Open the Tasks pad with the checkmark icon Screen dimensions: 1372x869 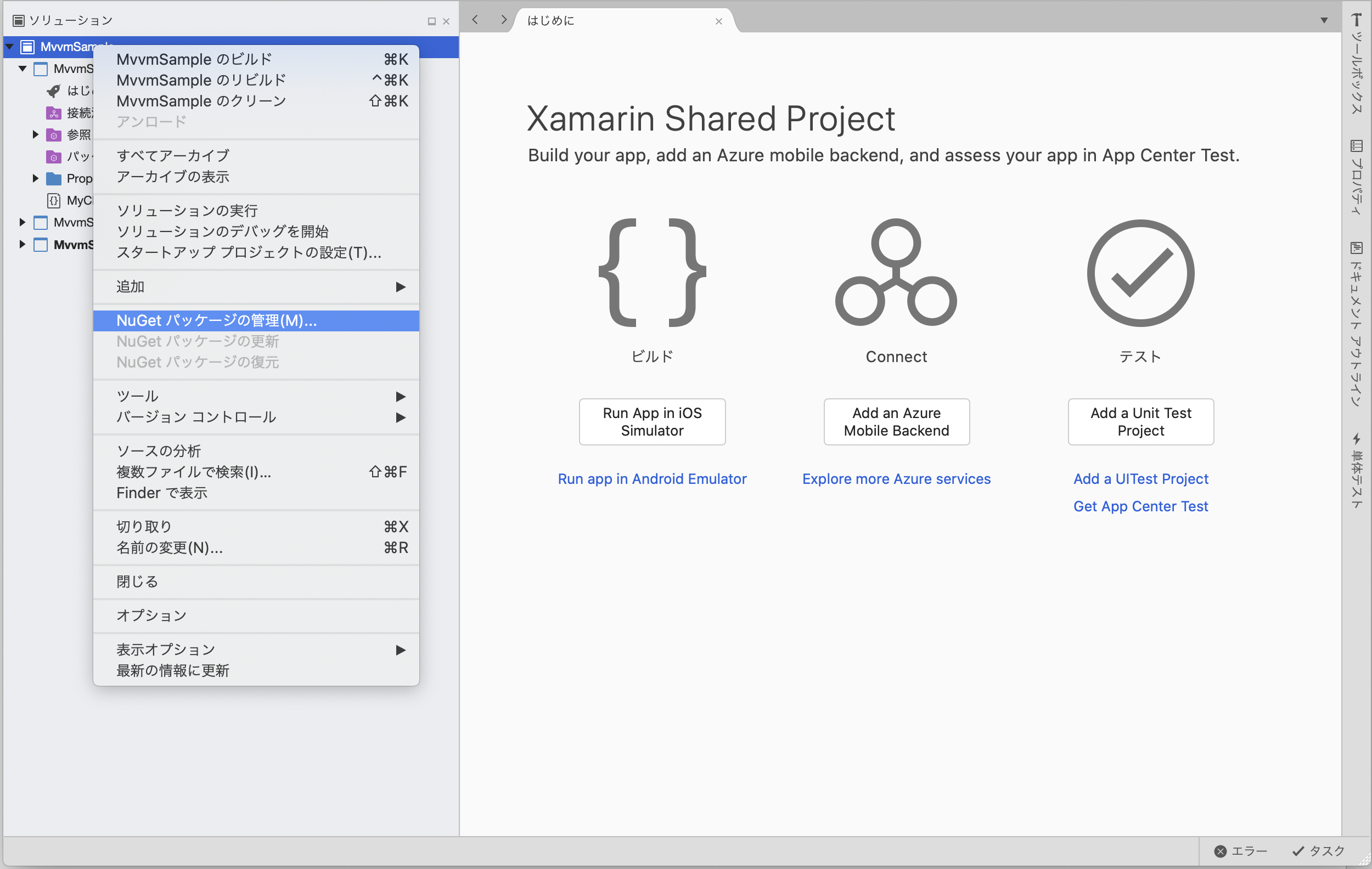pos(1297,851)
